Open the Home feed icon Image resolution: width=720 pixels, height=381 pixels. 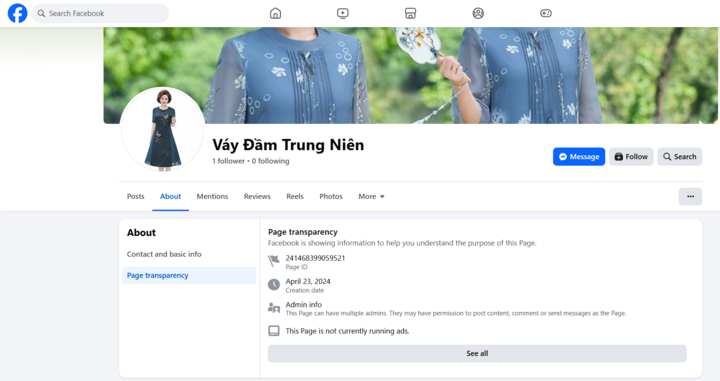276,13
